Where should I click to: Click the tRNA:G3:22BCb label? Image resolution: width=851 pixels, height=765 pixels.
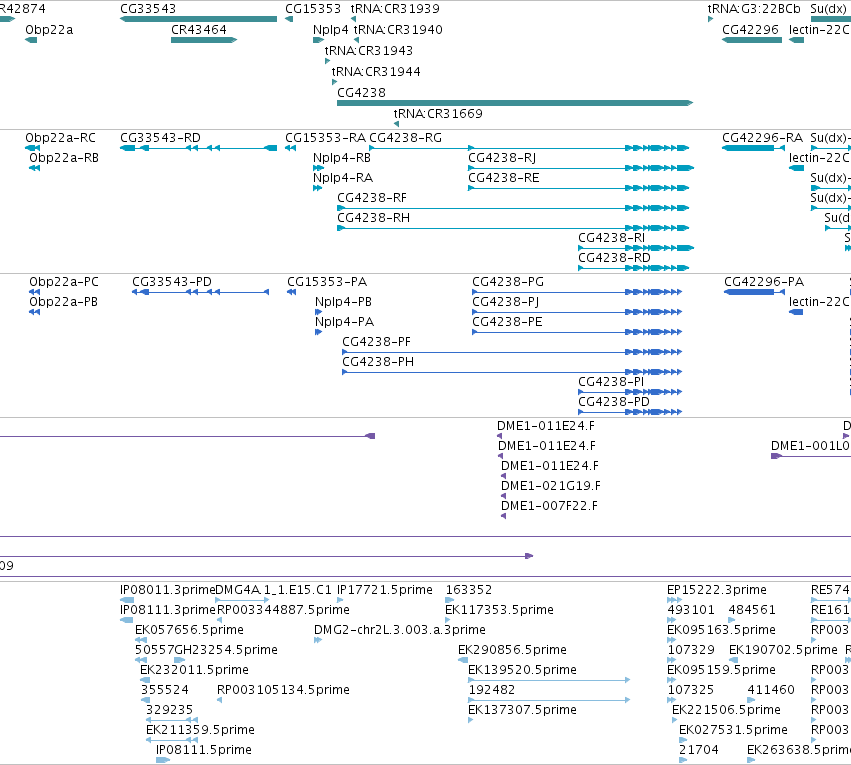(x=754, y=9)
